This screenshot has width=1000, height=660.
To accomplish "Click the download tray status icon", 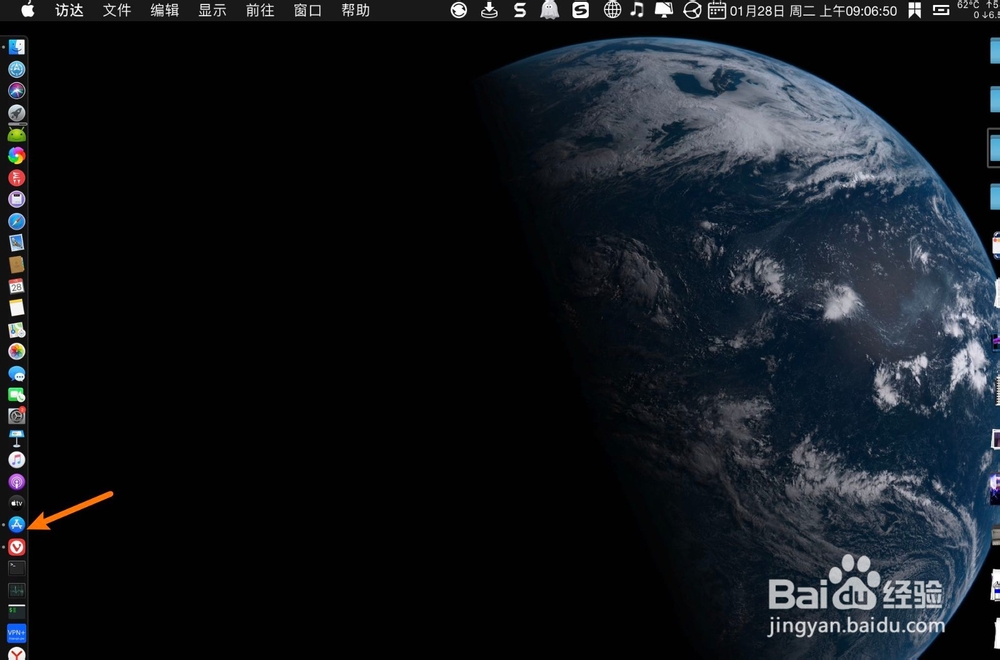I will click(x=489, y=10).
